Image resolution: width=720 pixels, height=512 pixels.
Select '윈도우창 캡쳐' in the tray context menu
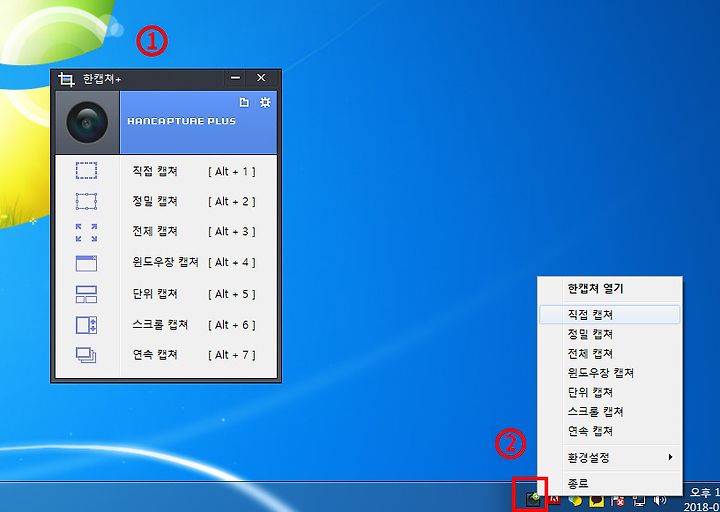(x=610, y=373)
